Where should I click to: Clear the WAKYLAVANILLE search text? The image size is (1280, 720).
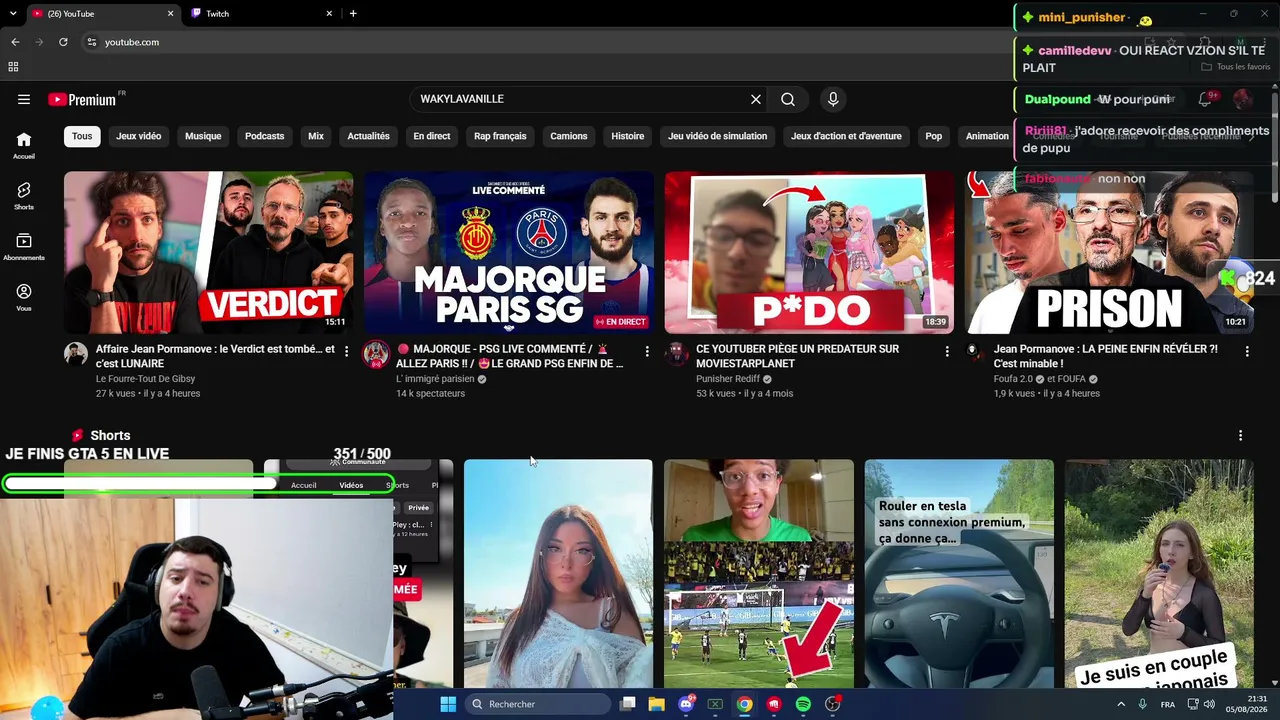(756, 99)
